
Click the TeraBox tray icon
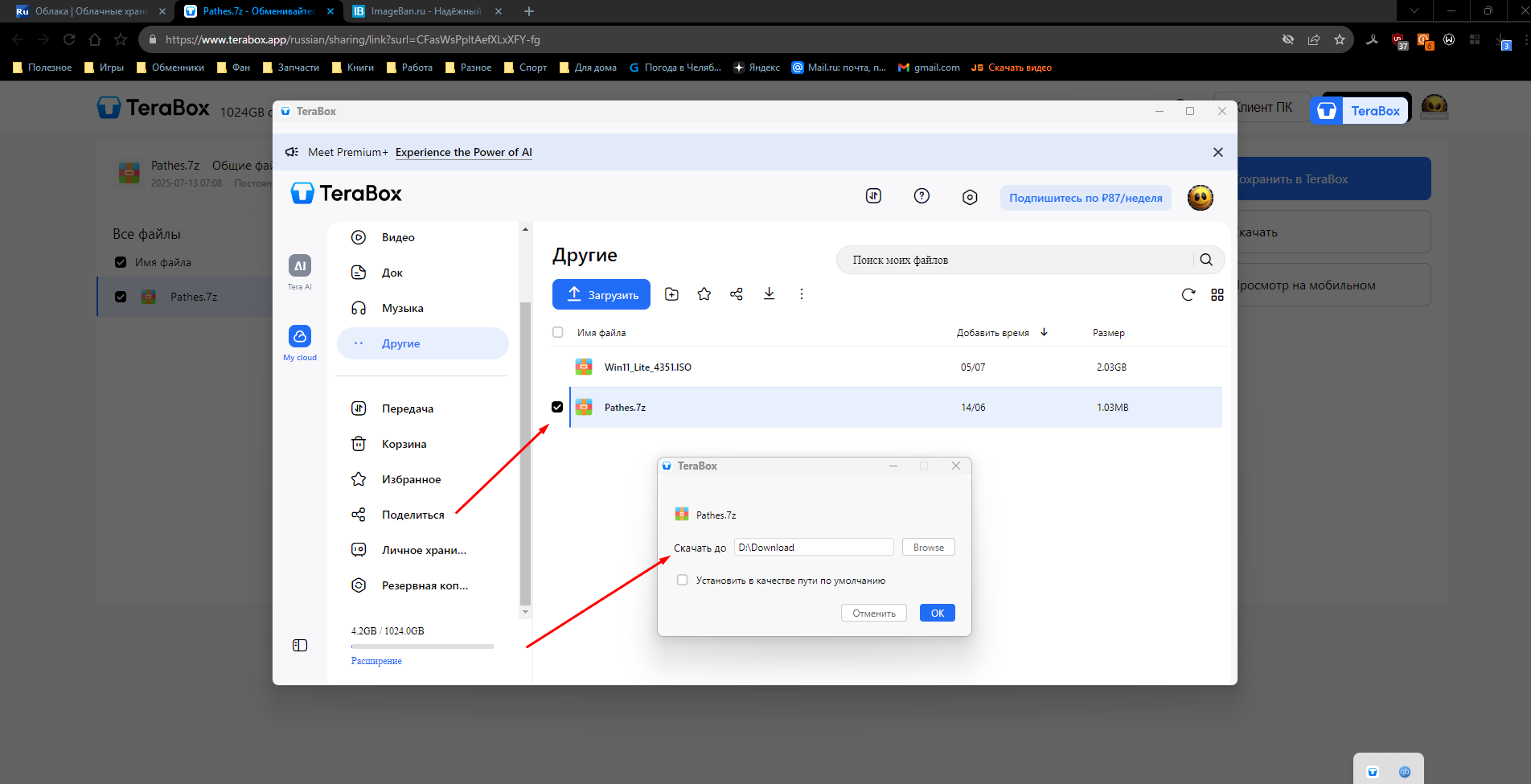coord(1373,772)
